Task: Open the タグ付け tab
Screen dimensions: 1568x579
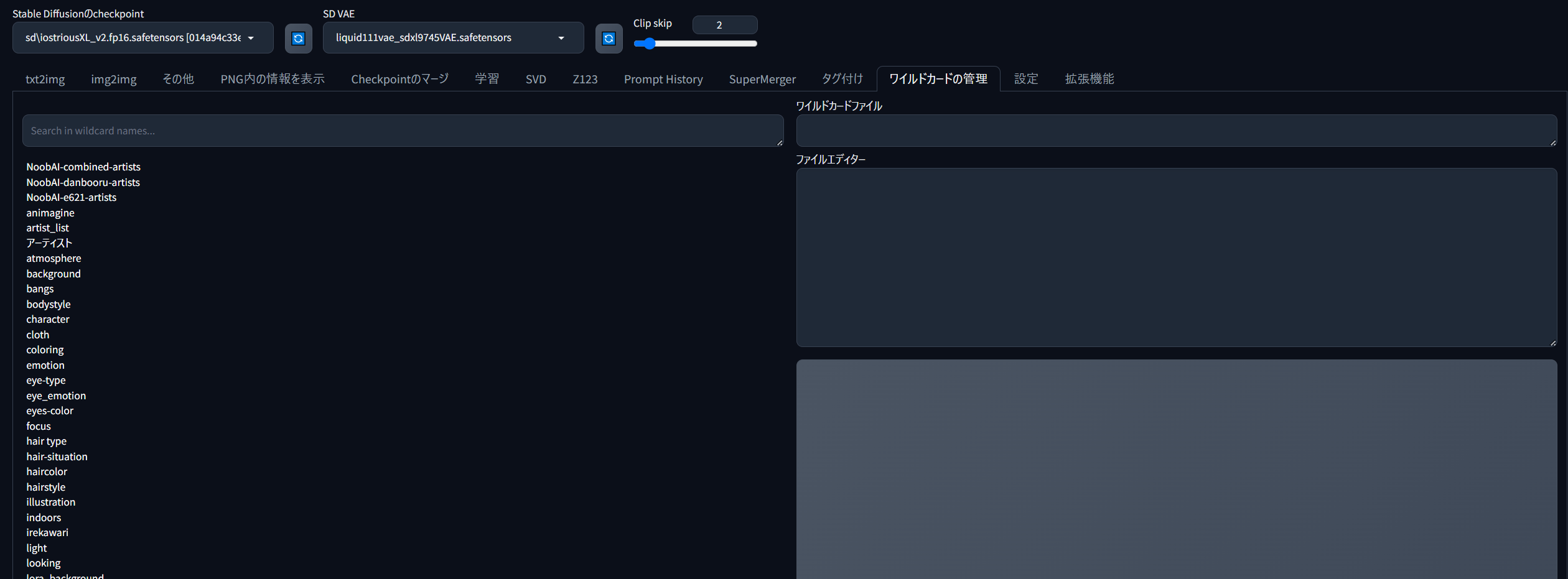Action: tap(842, 79)
